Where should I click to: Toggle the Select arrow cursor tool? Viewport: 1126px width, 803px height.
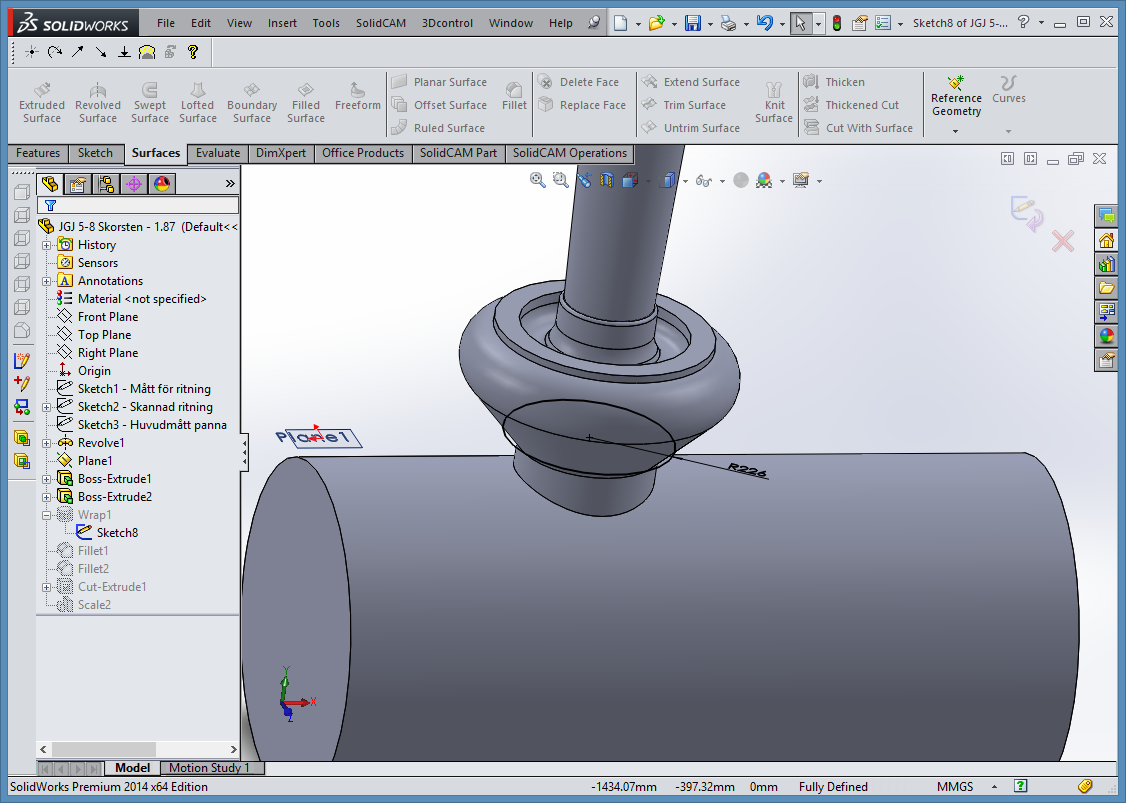[800, 23]
